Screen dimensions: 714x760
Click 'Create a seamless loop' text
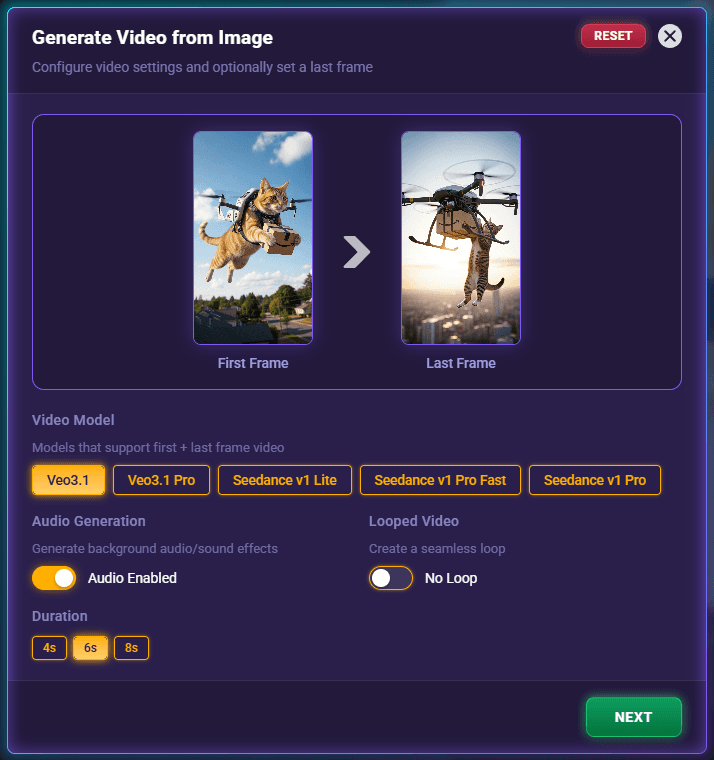point(437,549)
